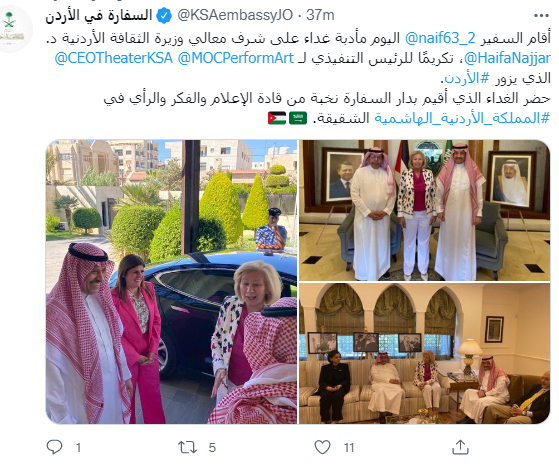Click the embassy profile avatar

pos(12,29)
